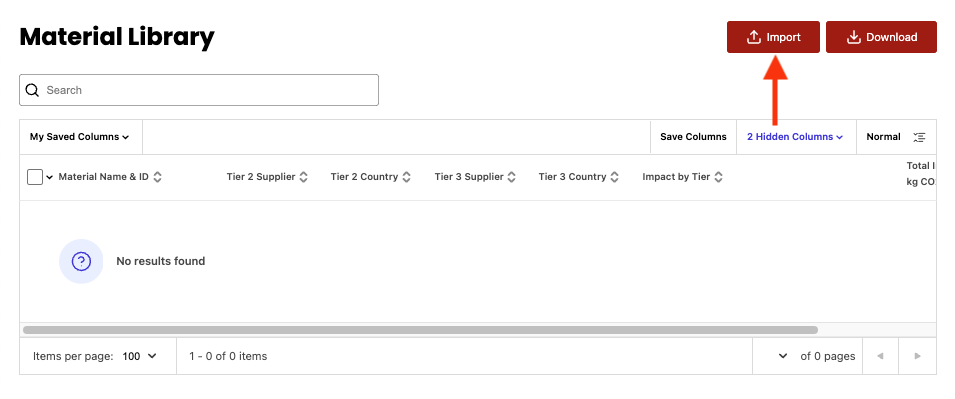Sort the Tier 2 Supplier column

[x=303, y=177]
